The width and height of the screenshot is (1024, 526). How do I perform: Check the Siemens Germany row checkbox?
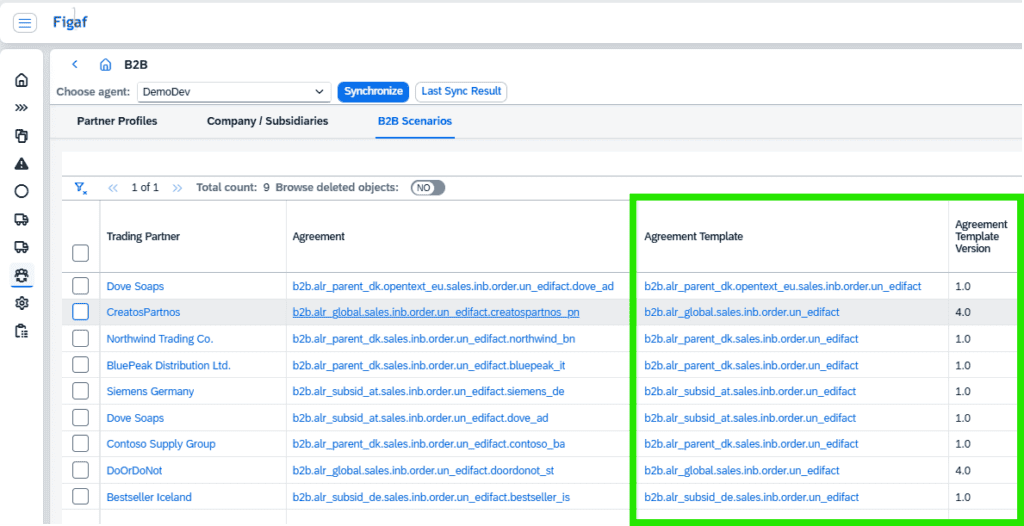[80, 391]
